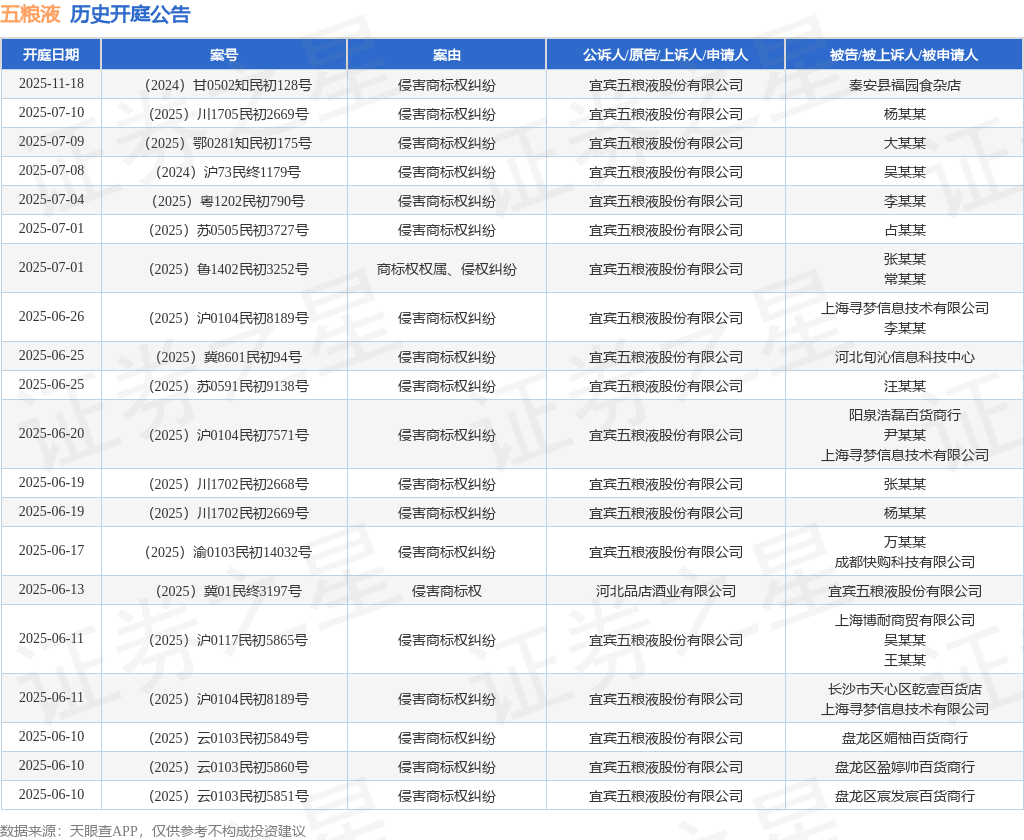Select the 案由 column header
The image size is (1024, 840).
[447, 55]
